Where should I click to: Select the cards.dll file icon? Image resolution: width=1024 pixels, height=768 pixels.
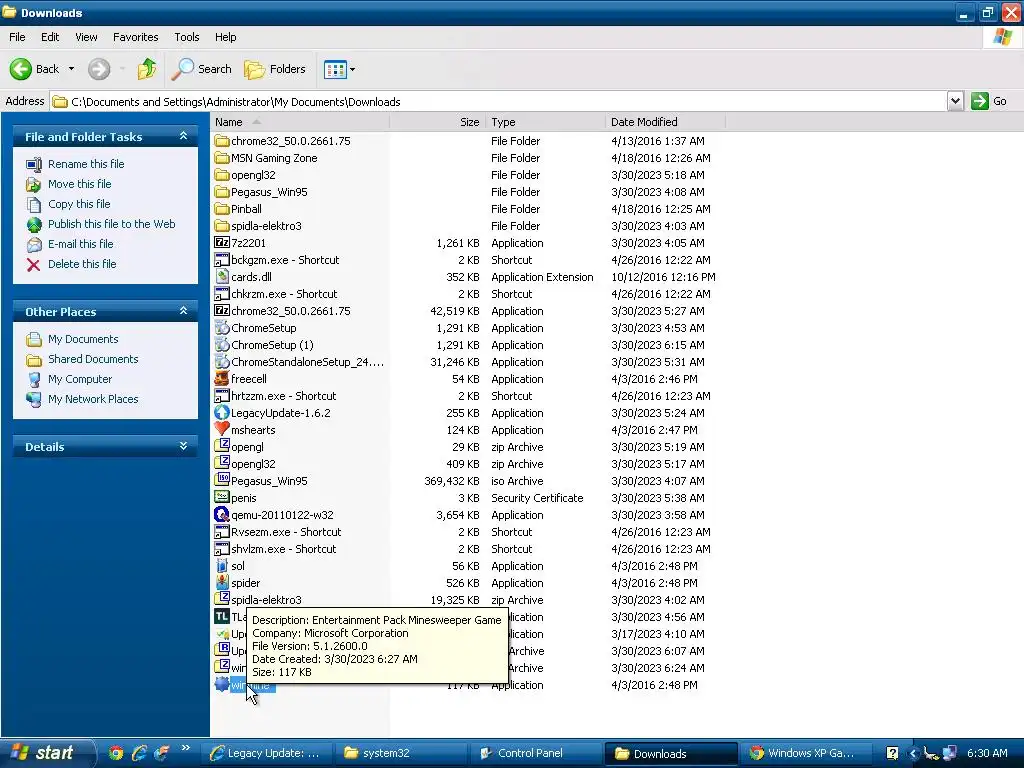222,276
